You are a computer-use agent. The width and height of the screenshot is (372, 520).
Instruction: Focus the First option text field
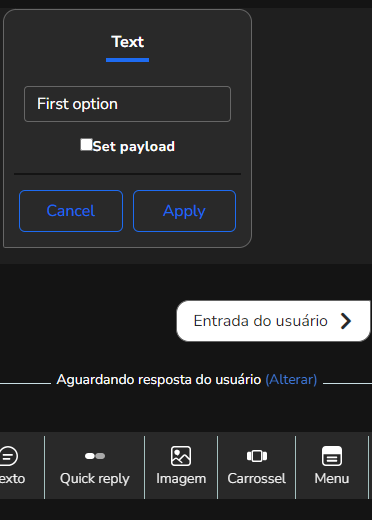tap(127, 104)
